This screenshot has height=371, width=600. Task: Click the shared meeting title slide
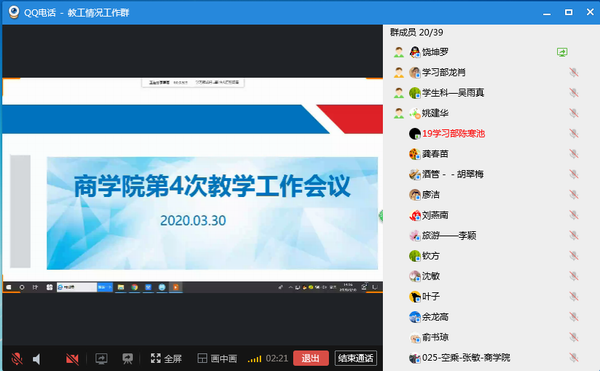click(212, 213)
